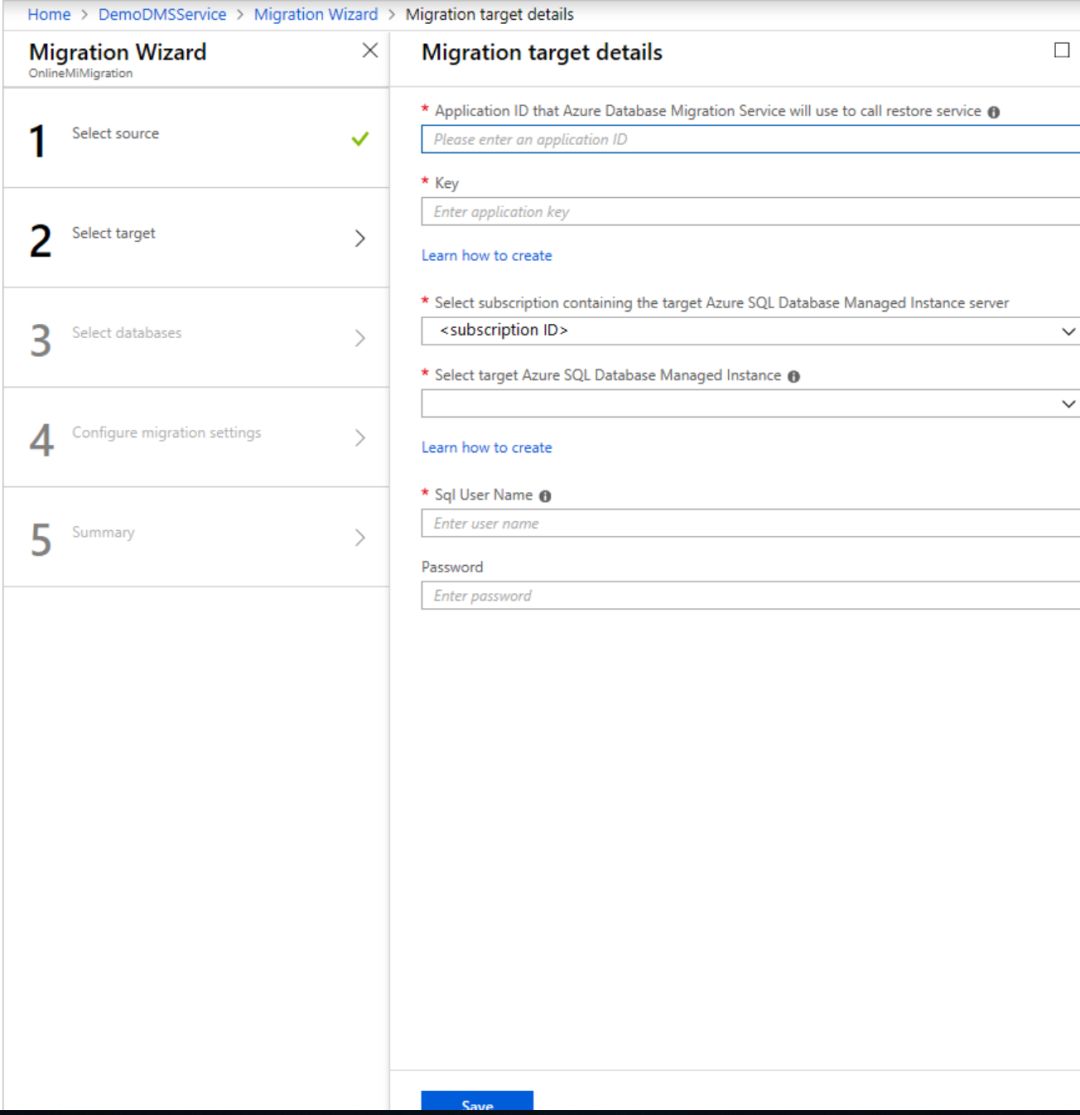
Task: Open the subscription ID dropdown
Action: (750, 331)
